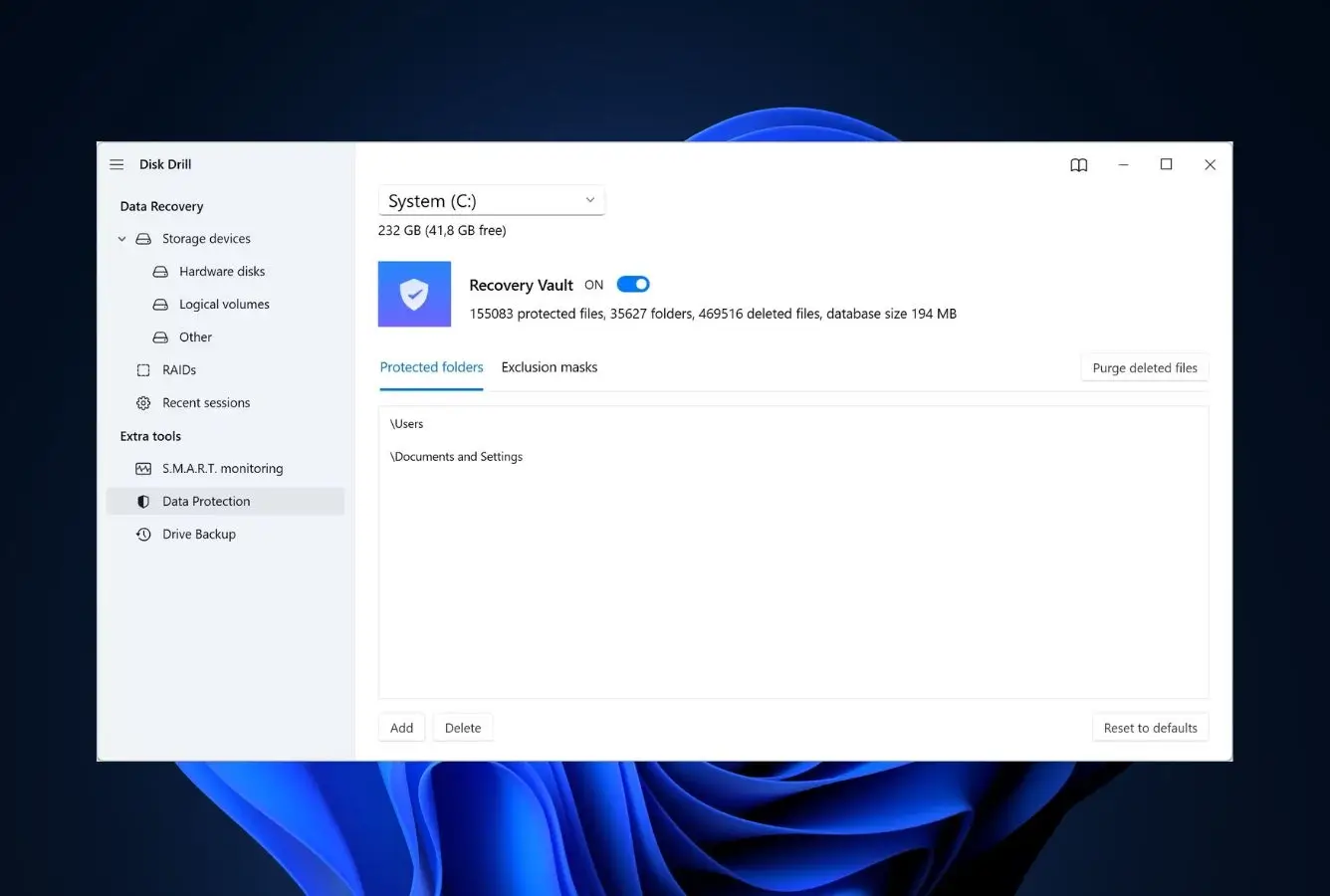Click the Data Protection shield icon
This screenshot has width=1330, height=896.
click(143, 502)
